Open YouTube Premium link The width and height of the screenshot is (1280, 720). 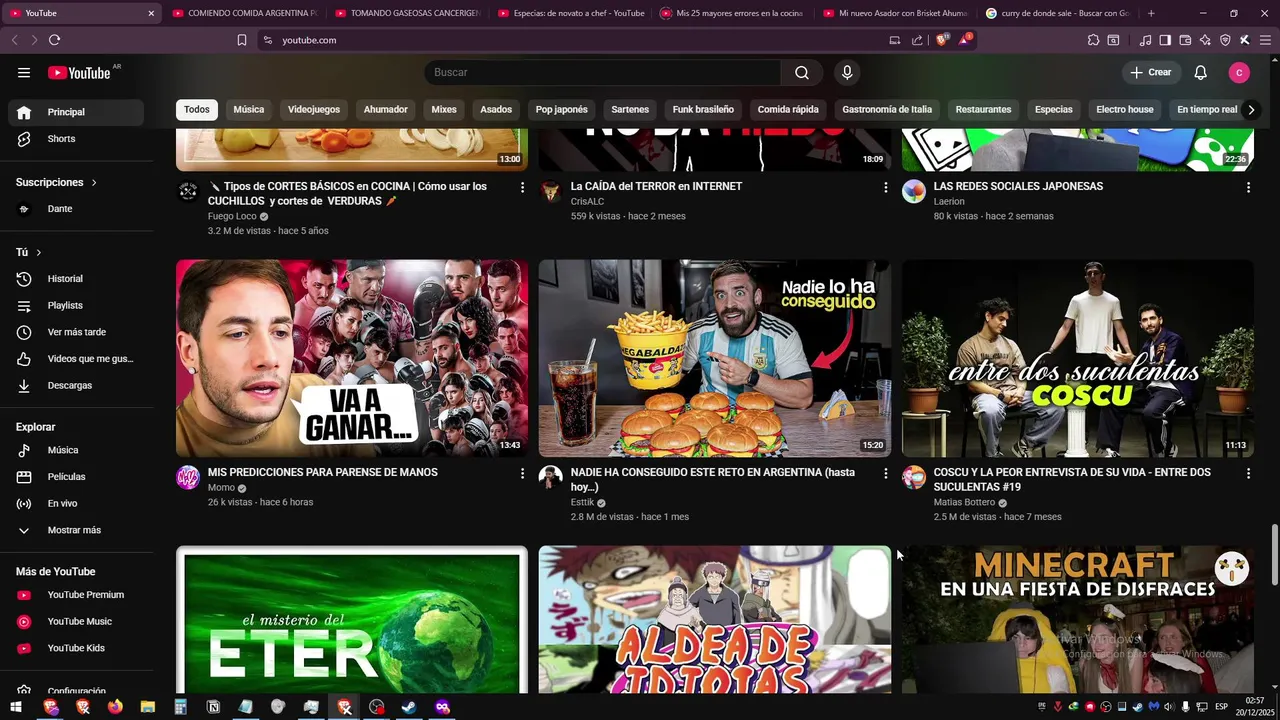click(76, 595)
